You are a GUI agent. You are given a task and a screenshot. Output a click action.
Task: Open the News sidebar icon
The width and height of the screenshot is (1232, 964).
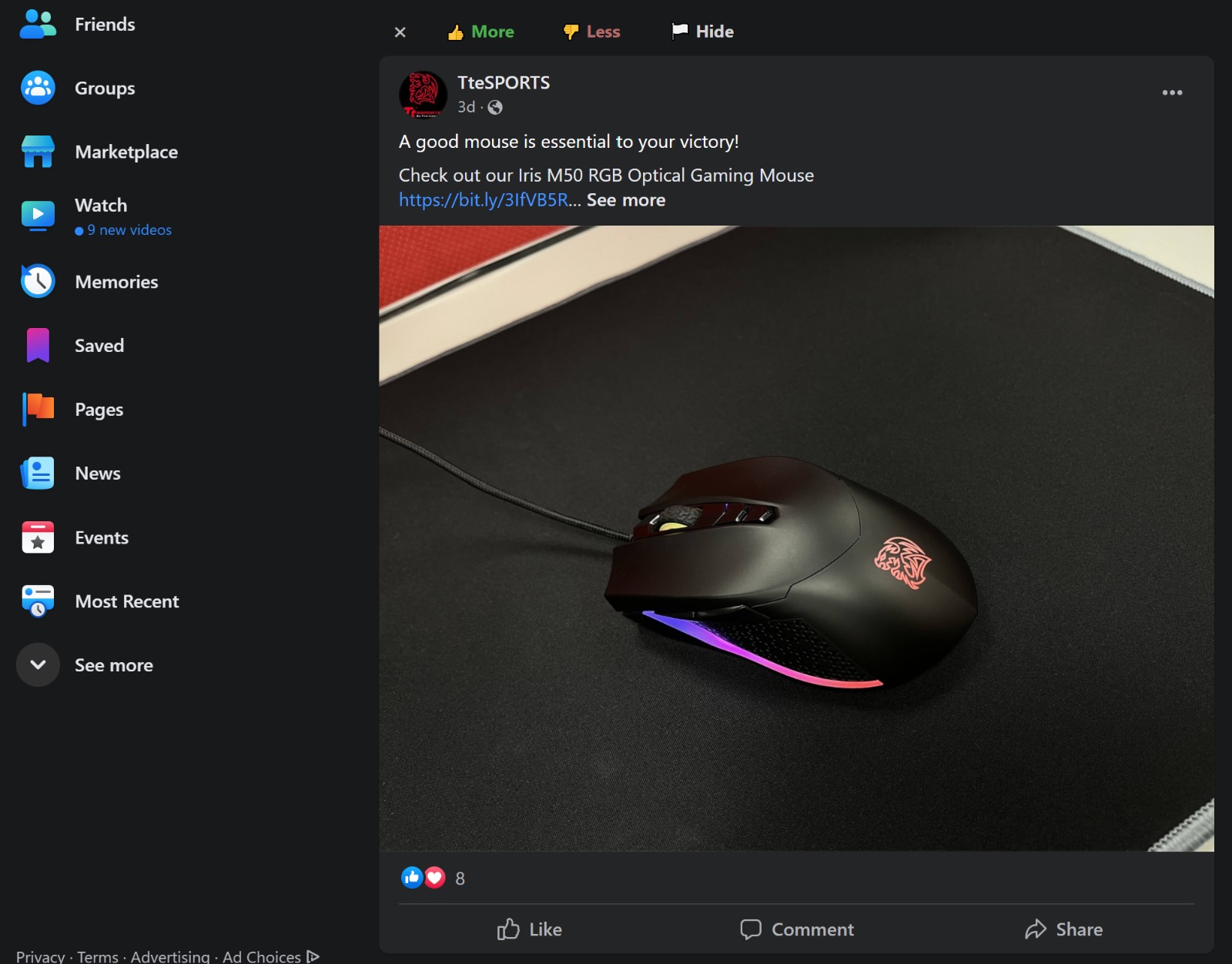[x=38, y=473]
